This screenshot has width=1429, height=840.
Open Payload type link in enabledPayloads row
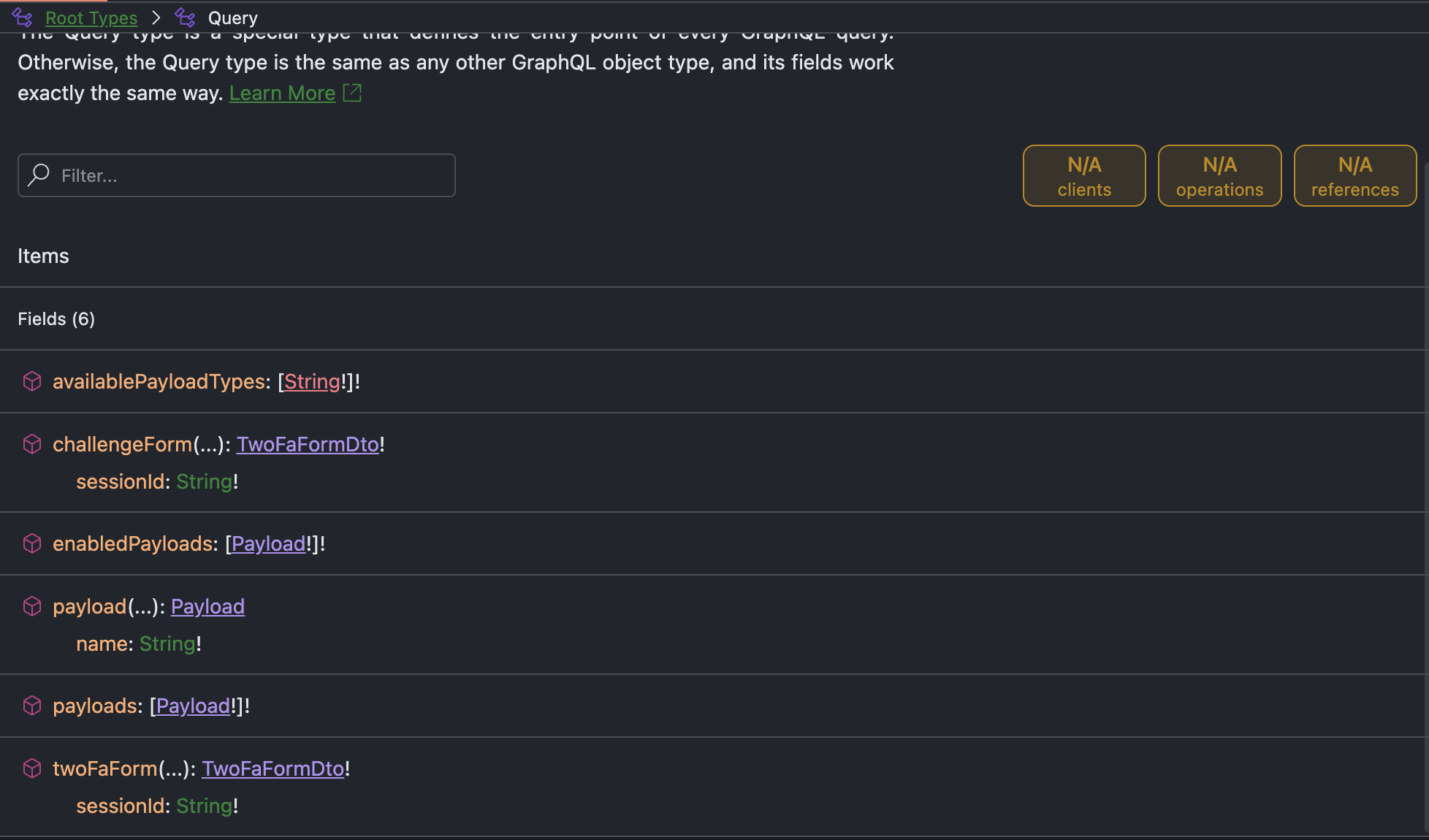268,543
